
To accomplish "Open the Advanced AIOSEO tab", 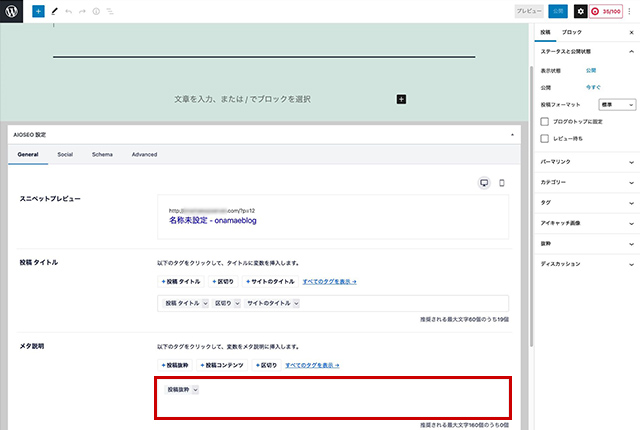I will coord(144,155).
